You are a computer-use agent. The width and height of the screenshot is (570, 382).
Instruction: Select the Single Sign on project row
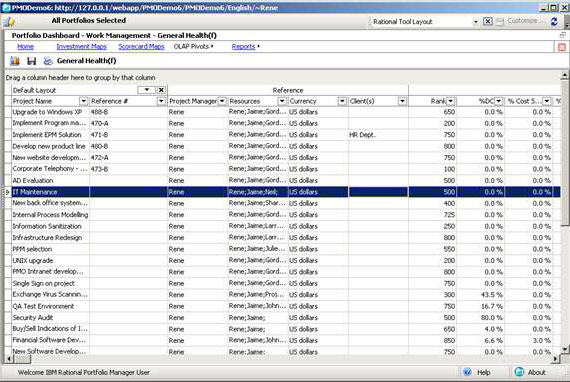click(282, 284)
